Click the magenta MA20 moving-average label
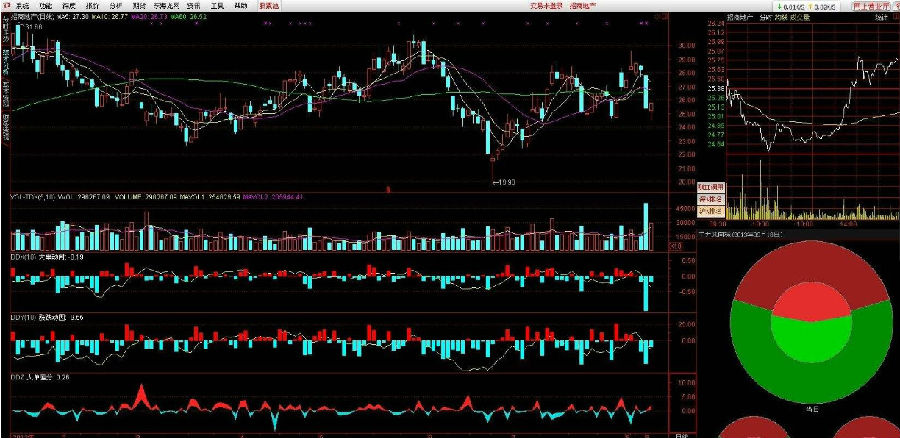900x438 pixels. tap(148, 17)
